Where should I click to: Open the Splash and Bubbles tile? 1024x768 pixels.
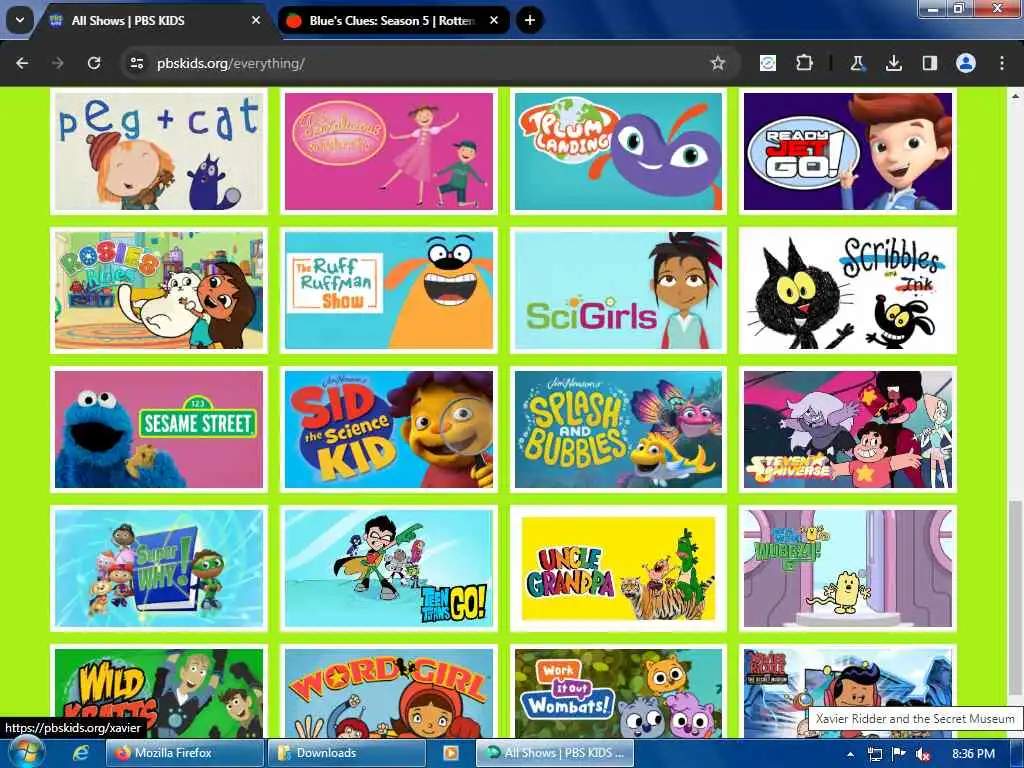click(x=618, y=429)
